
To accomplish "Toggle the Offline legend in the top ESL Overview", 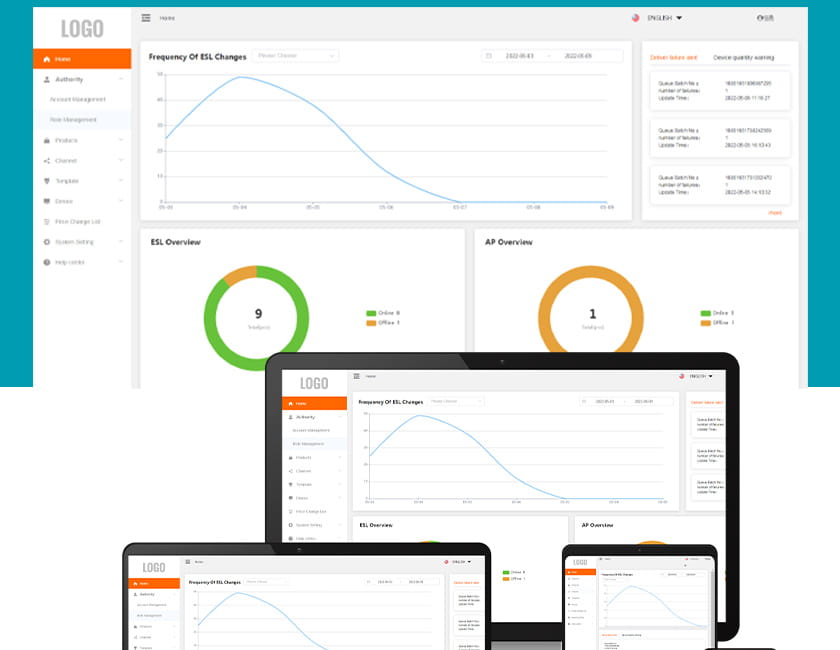I will (384, 322).
